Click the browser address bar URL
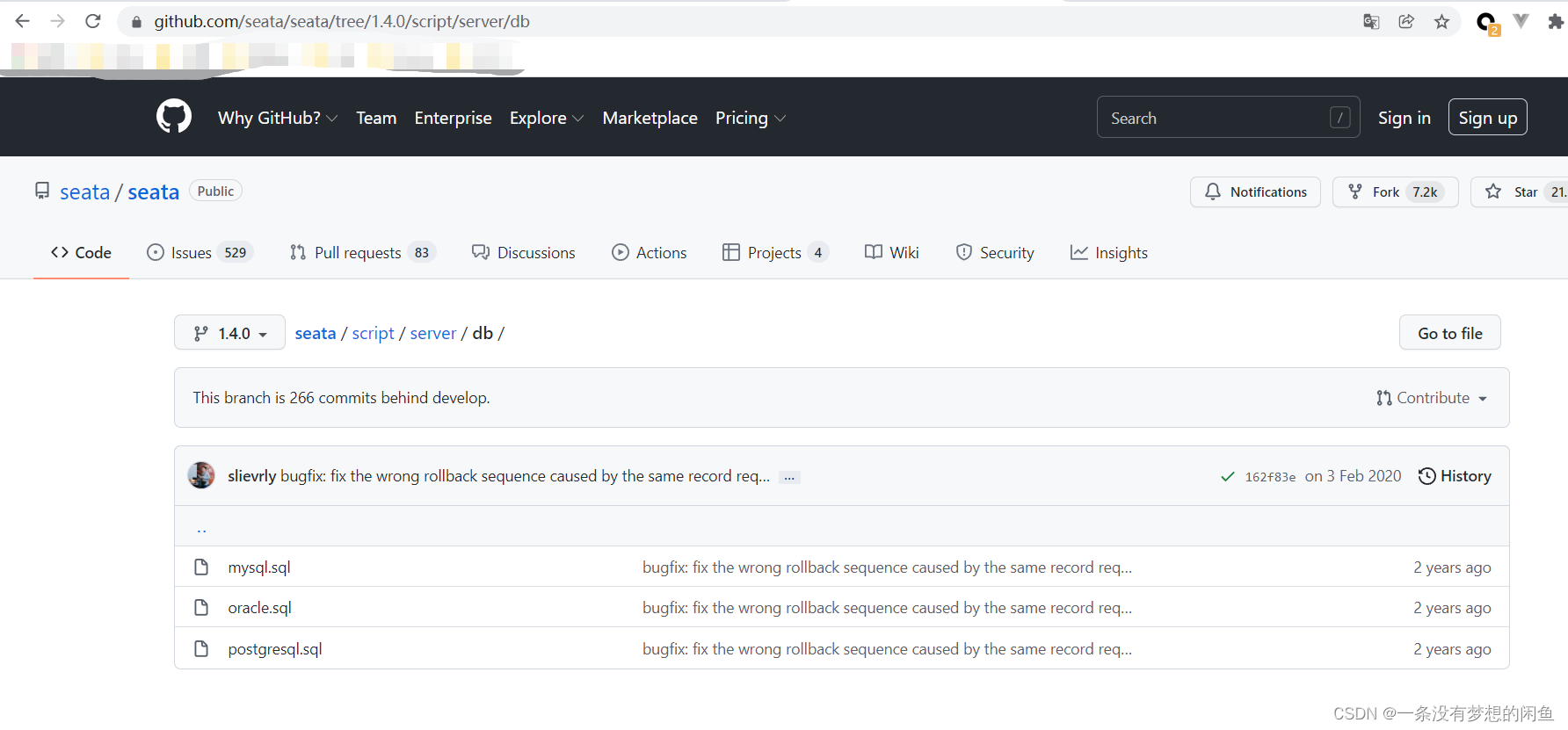This screenshot has height=730, width=1568. (x=342, y=21)
